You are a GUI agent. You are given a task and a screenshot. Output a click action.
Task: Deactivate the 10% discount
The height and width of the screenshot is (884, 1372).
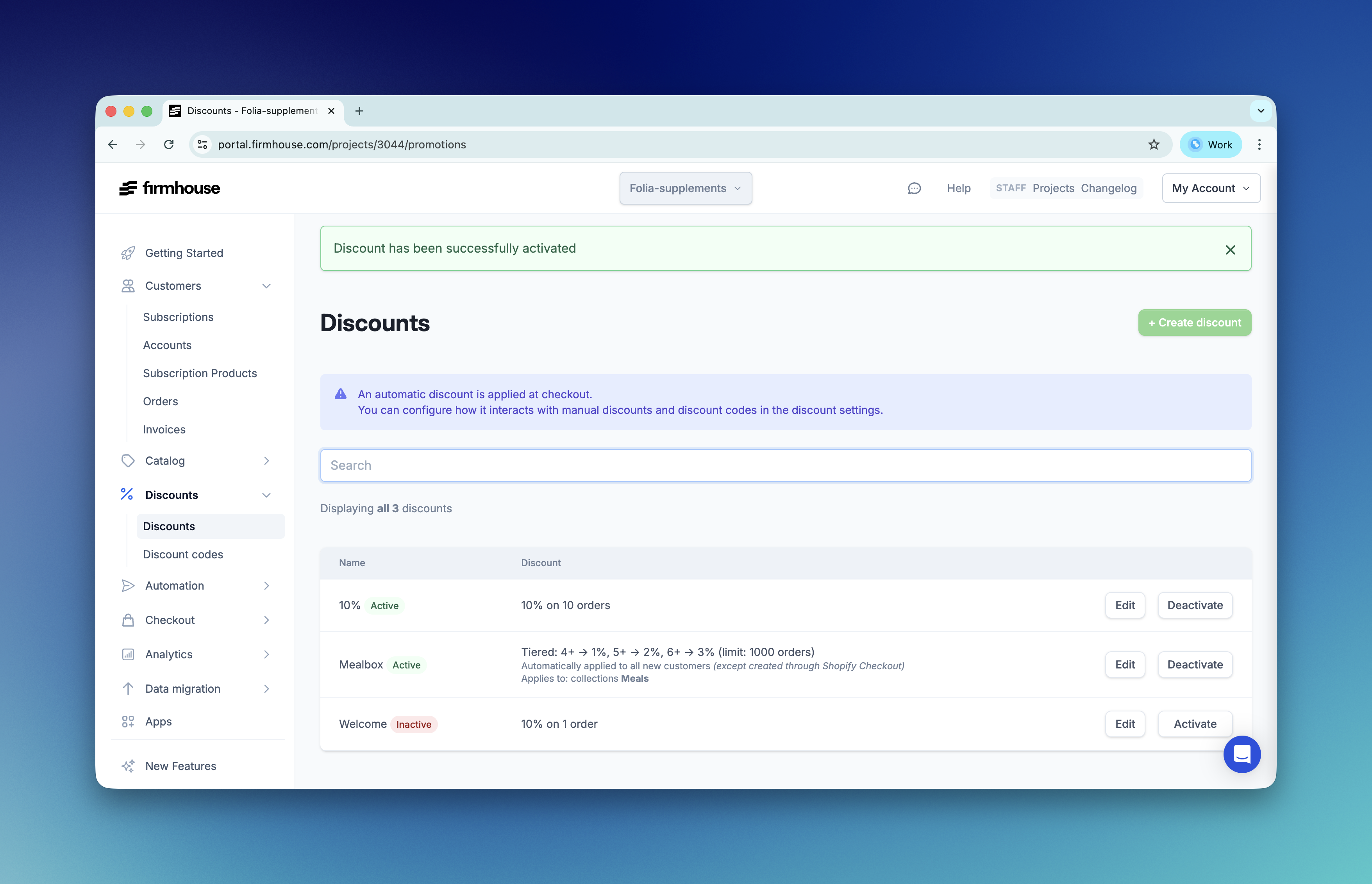1195,605
